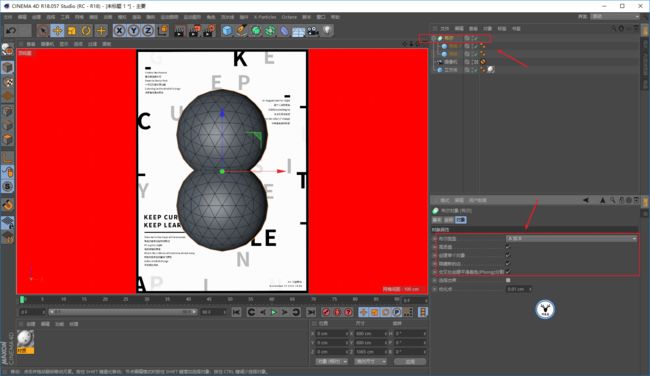The image size is (650, 376).
Task: Play the animation forward
Action: (x=274, y=312)
